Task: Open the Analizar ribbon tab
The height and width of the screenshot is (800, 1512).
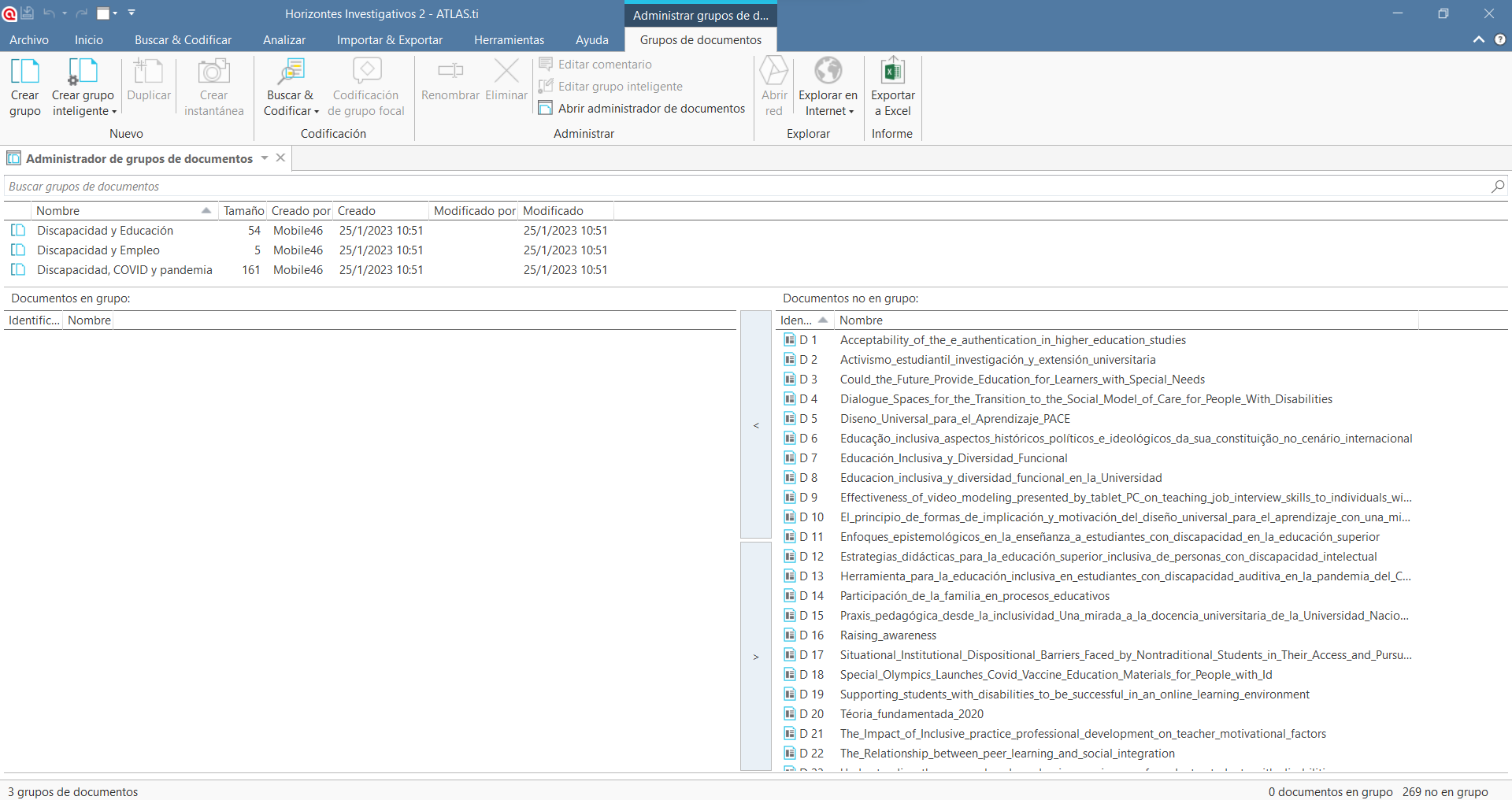Action: click(283, 40)
